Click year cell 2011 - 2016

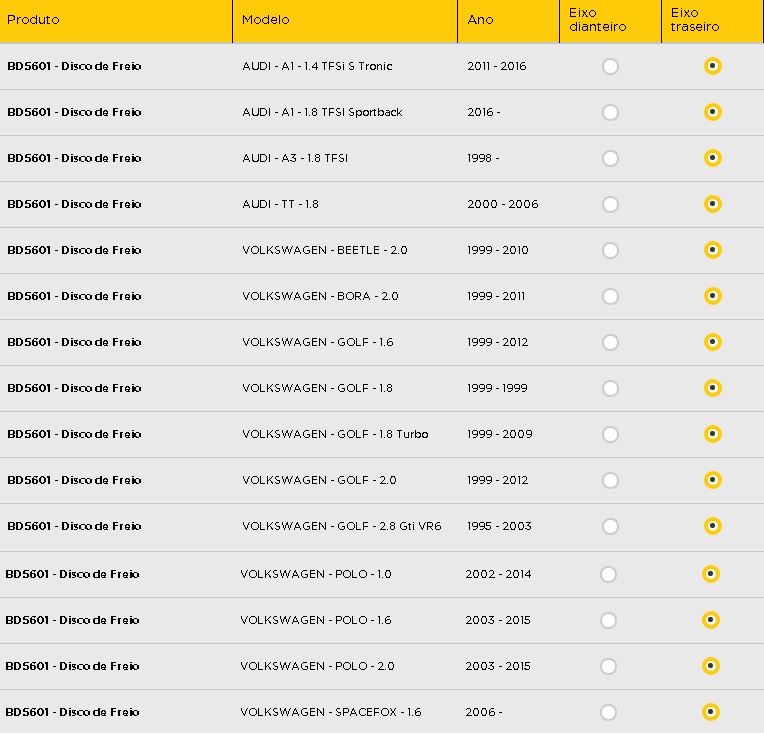(x=497, y=66)
